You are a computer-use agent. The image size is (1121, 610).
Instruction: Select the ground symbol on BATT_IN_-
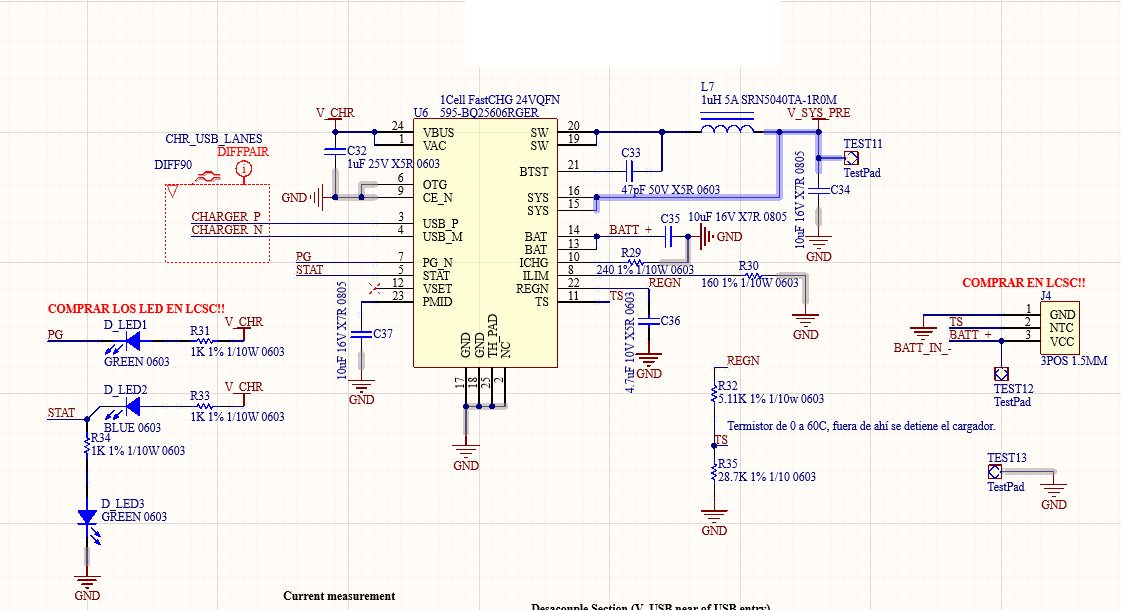pos(923,334)
